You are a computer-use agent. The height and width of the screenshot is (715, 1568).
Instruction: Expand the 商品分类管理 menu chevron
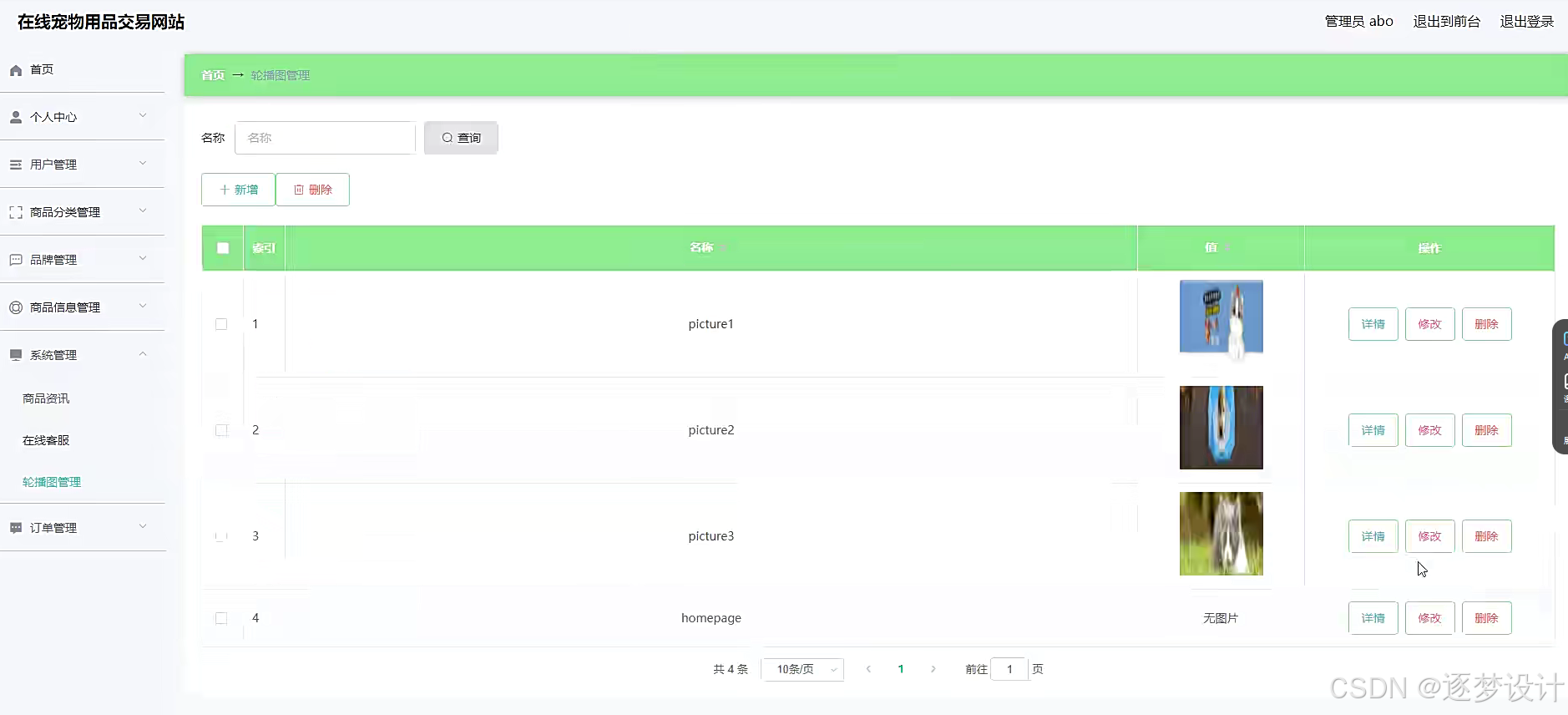tap(143, 211)
